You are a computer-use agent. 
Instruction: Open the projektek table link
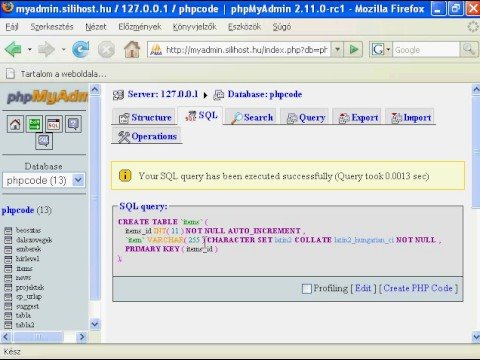click(30, 287)
